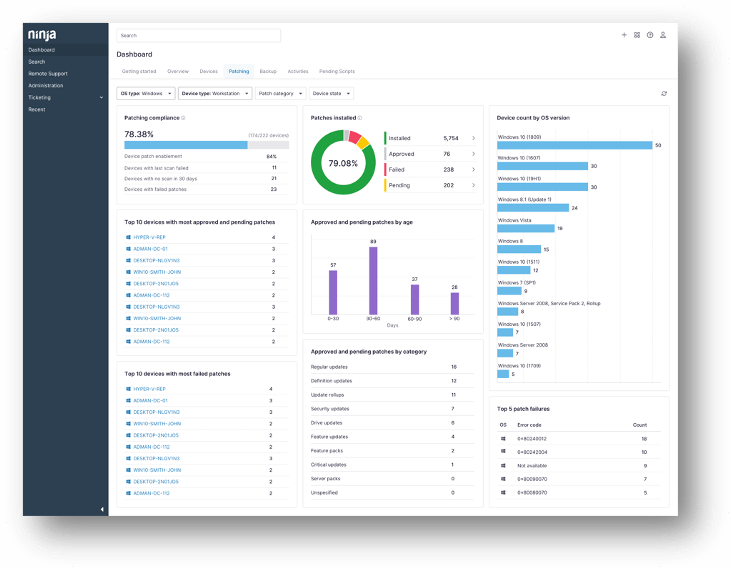Click the Patching compliance progress bar
The height and width of the screenshot is (568, 731).
[207, 145]
